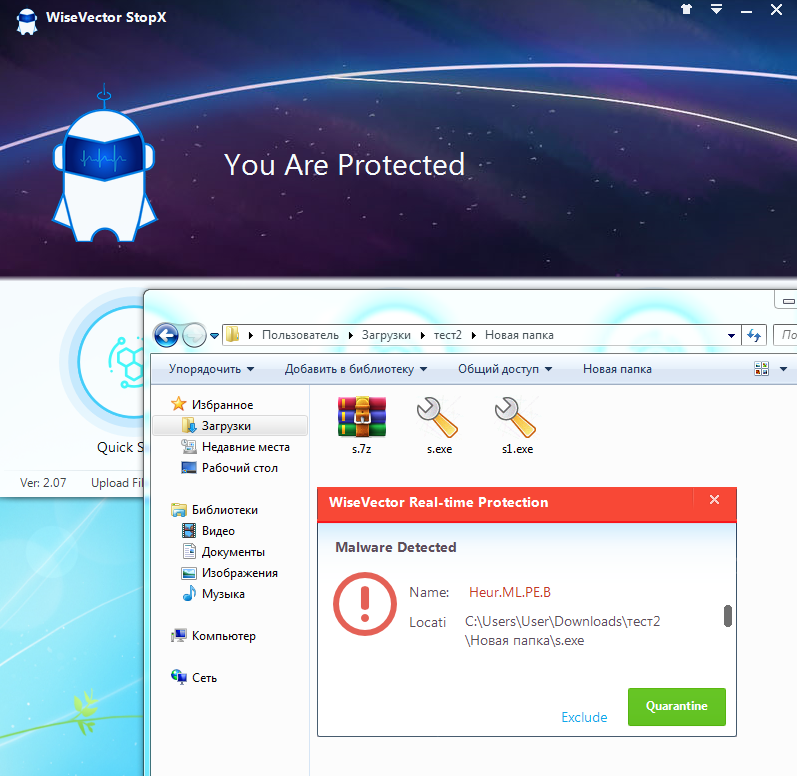This screenshot has height=776, width=797.
Task: Click the Malware Detected heading
Action: pos(395,547)
